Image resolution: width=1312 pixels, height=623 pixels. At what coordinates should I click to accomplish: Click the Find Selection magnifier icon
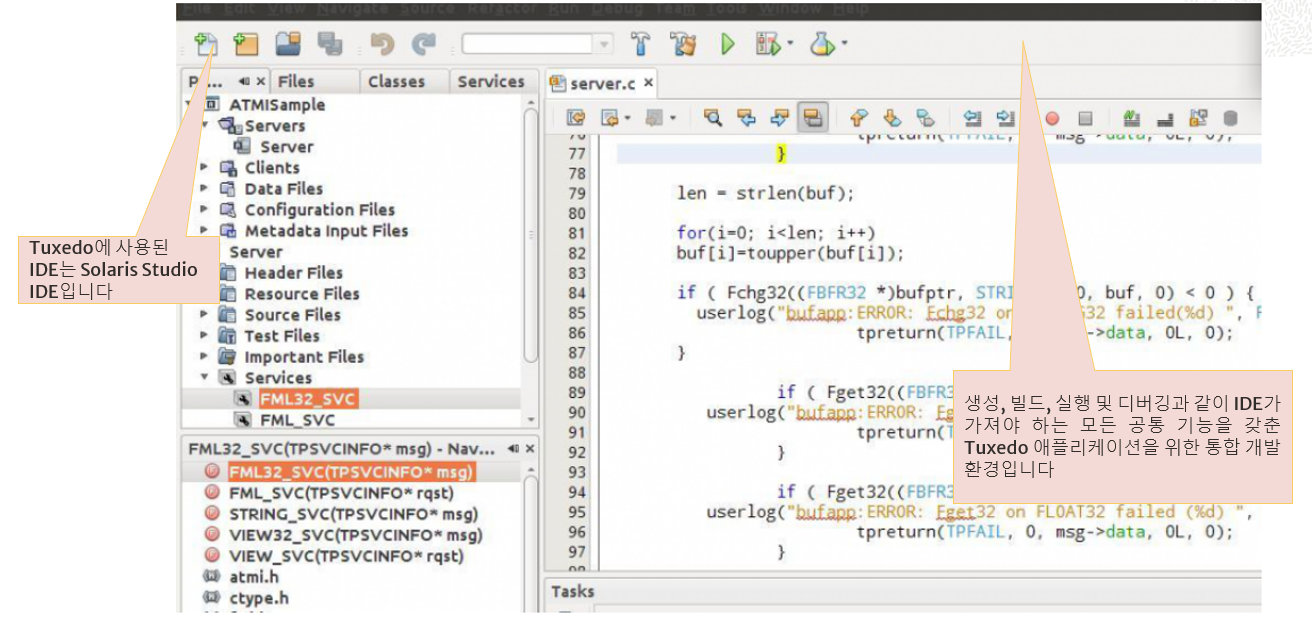coord(713,118)
